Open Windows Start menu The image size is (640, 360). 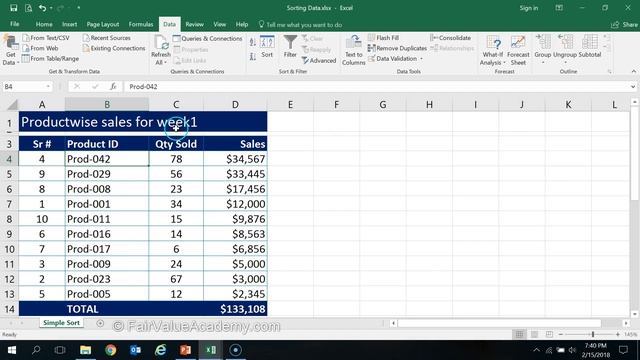11,350
